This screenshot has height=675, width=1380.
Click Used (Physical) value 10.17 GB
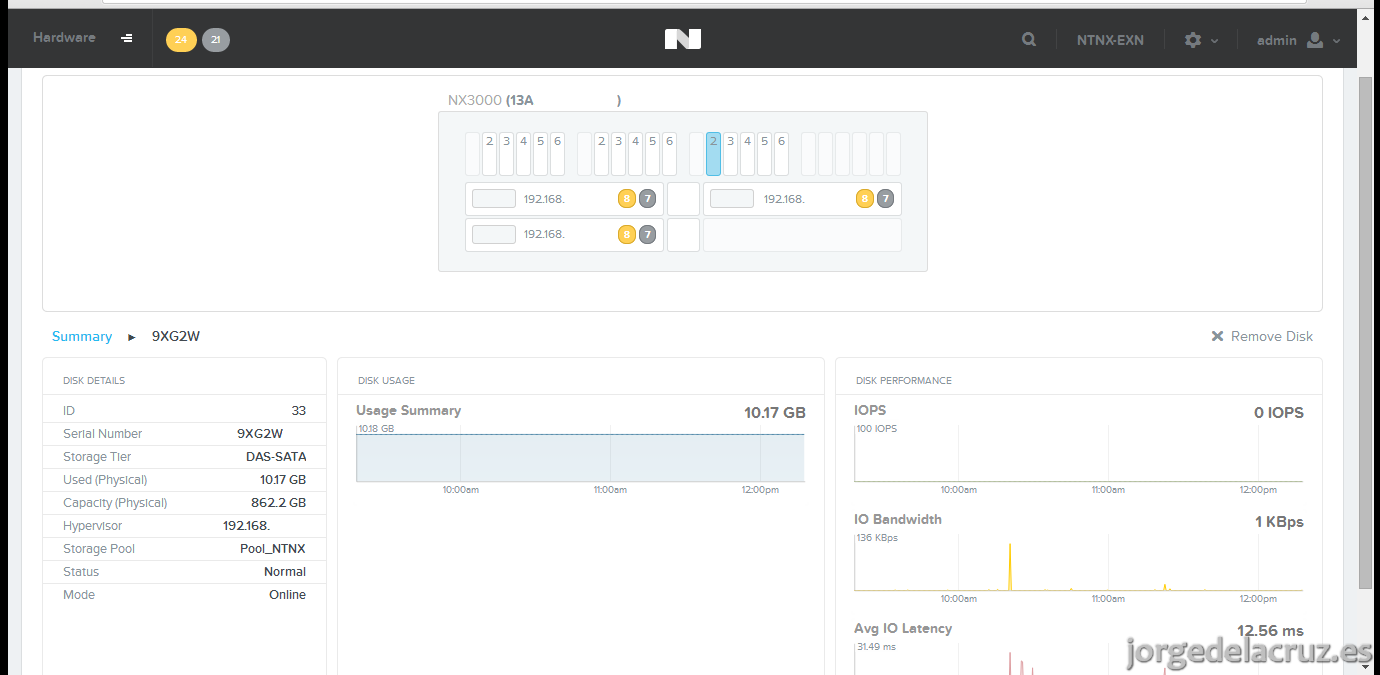pos(283,480)
